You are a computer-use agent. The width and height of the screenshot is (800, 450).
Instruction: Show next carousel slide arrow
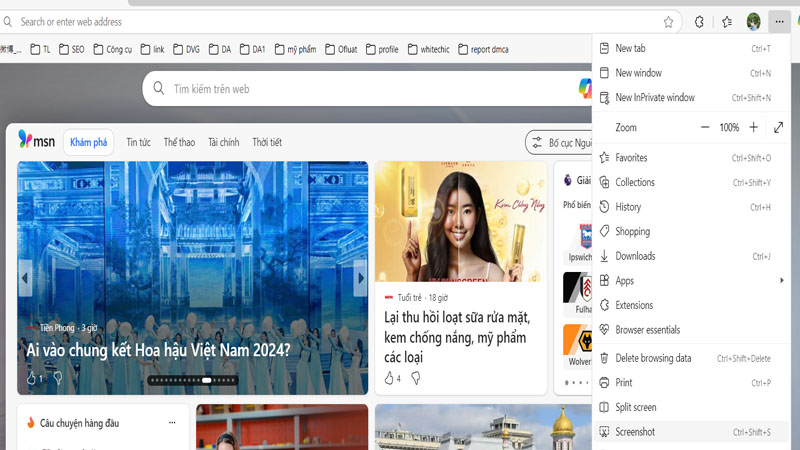click(361, 278)
